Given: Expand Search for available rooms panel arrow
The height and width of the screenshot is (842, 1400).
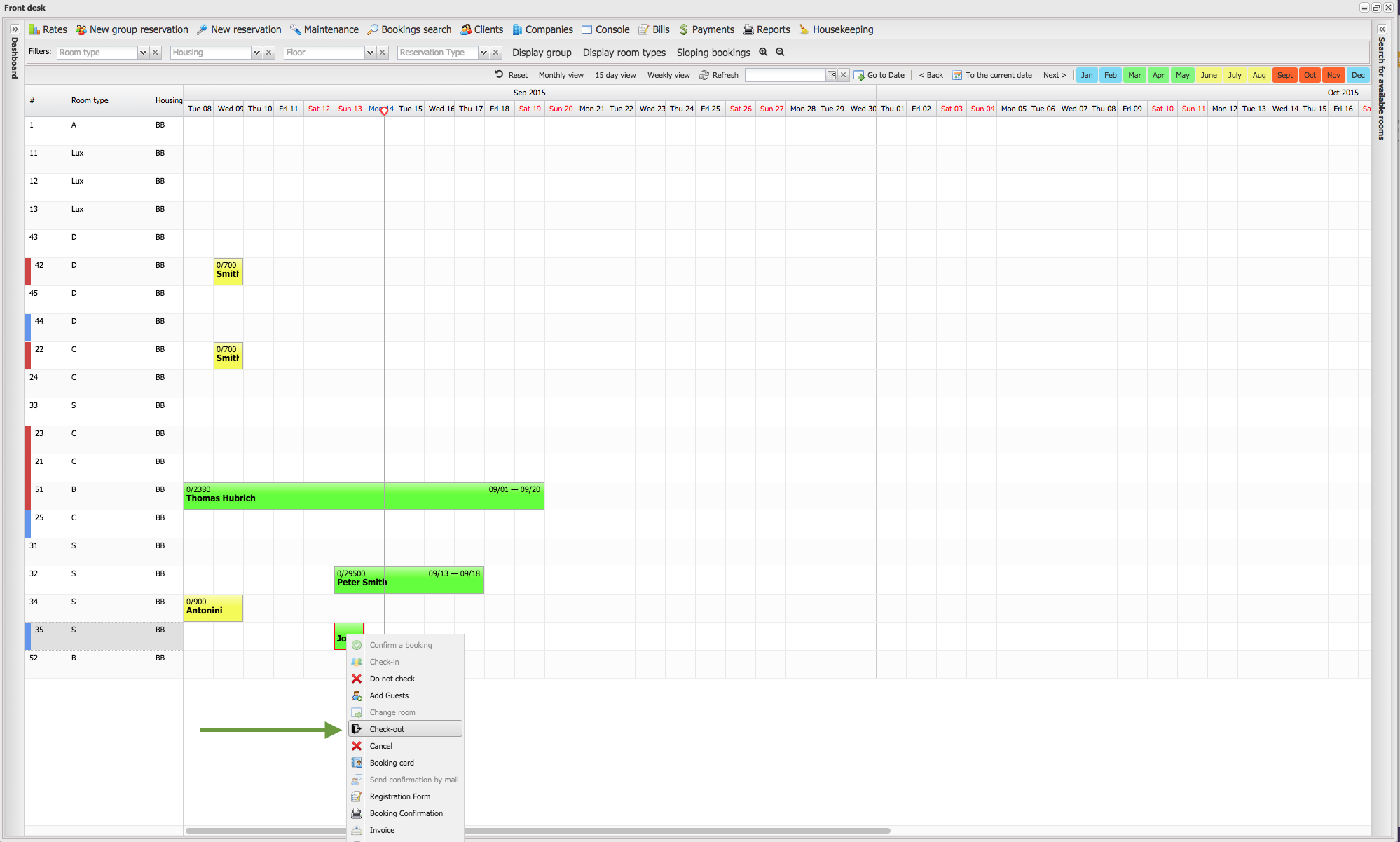Looking at the screenshot, I should click(x=1382, y=29).
